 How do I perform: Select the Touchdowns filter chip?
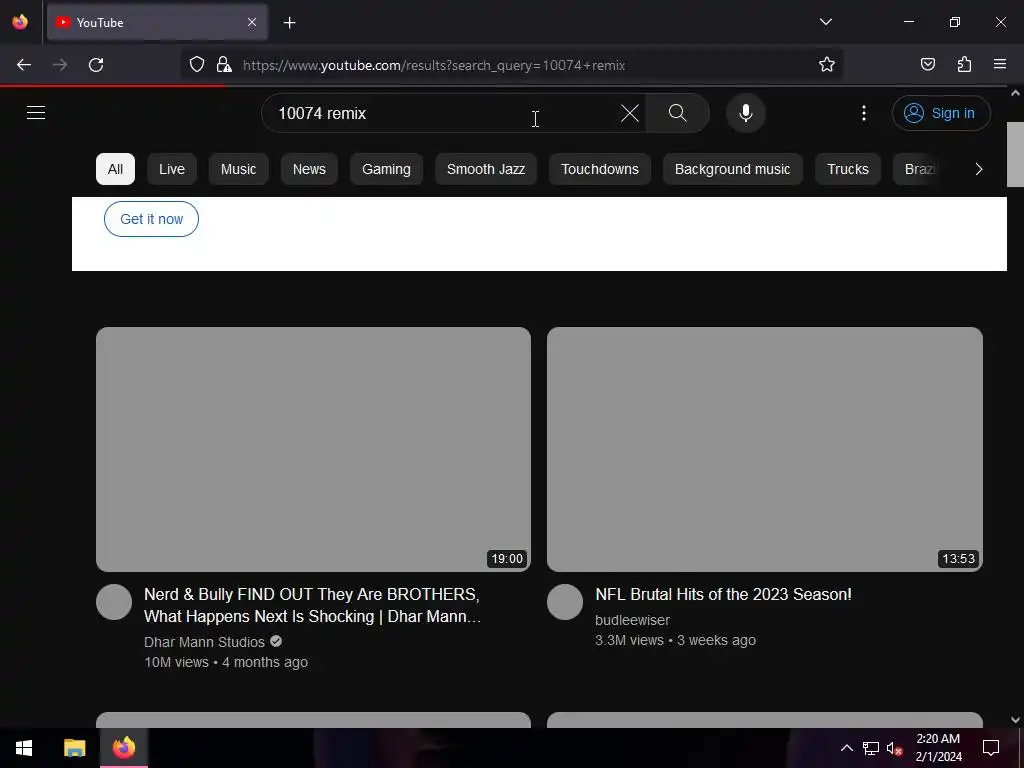click(x=600, y=169)
